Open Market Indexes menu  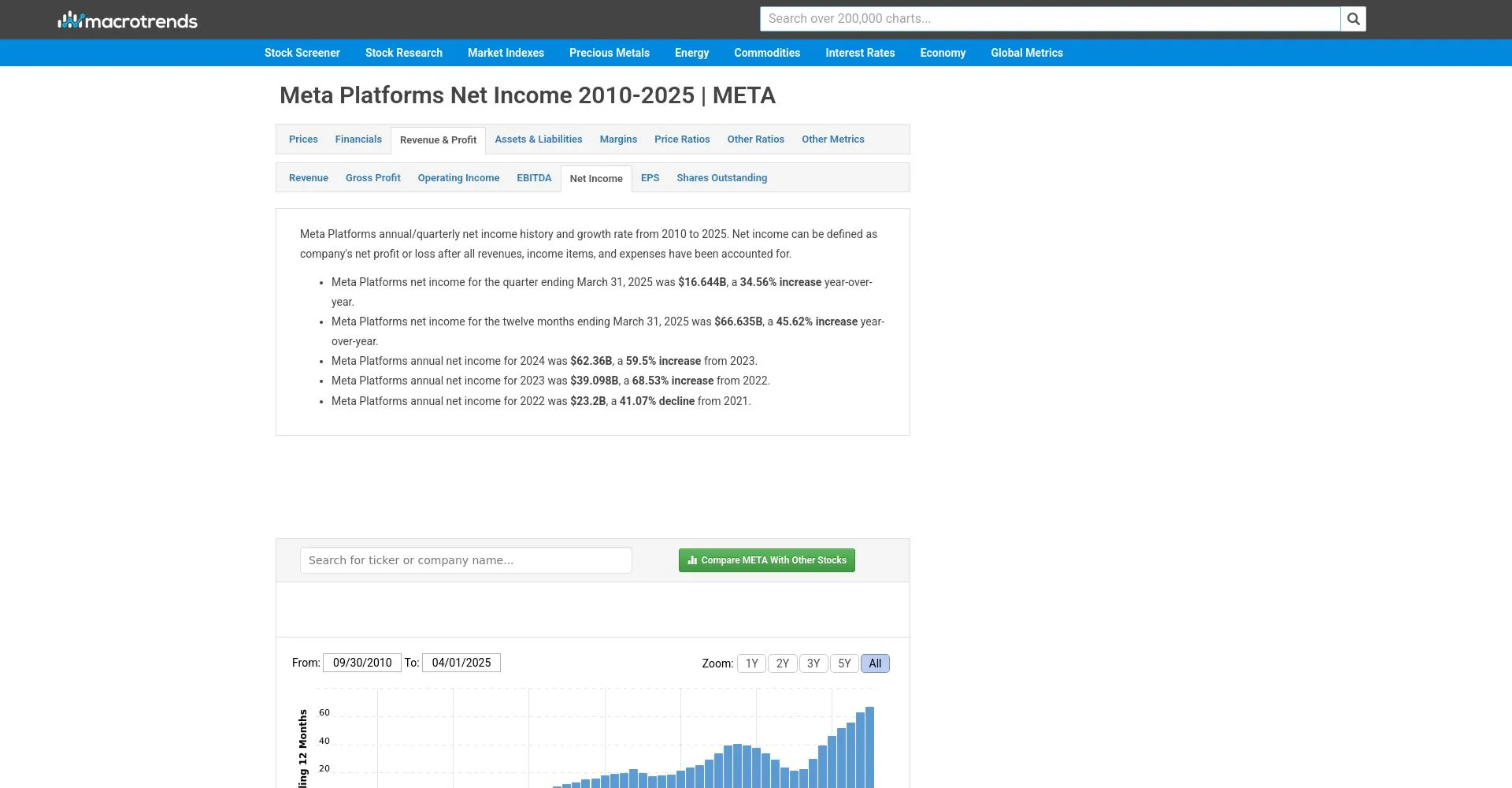(506, 53)
